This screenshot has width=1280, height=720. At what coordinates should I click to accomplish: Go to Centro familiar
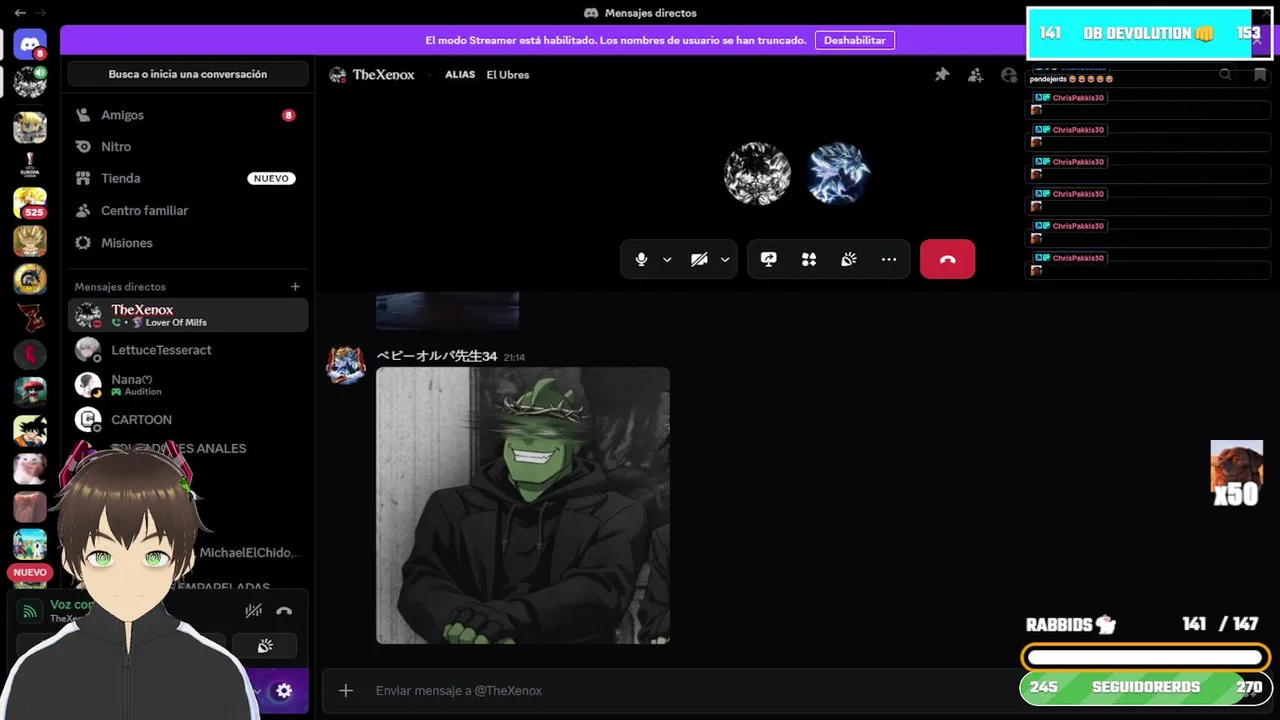pyautogui.click(x=188, y=210)
